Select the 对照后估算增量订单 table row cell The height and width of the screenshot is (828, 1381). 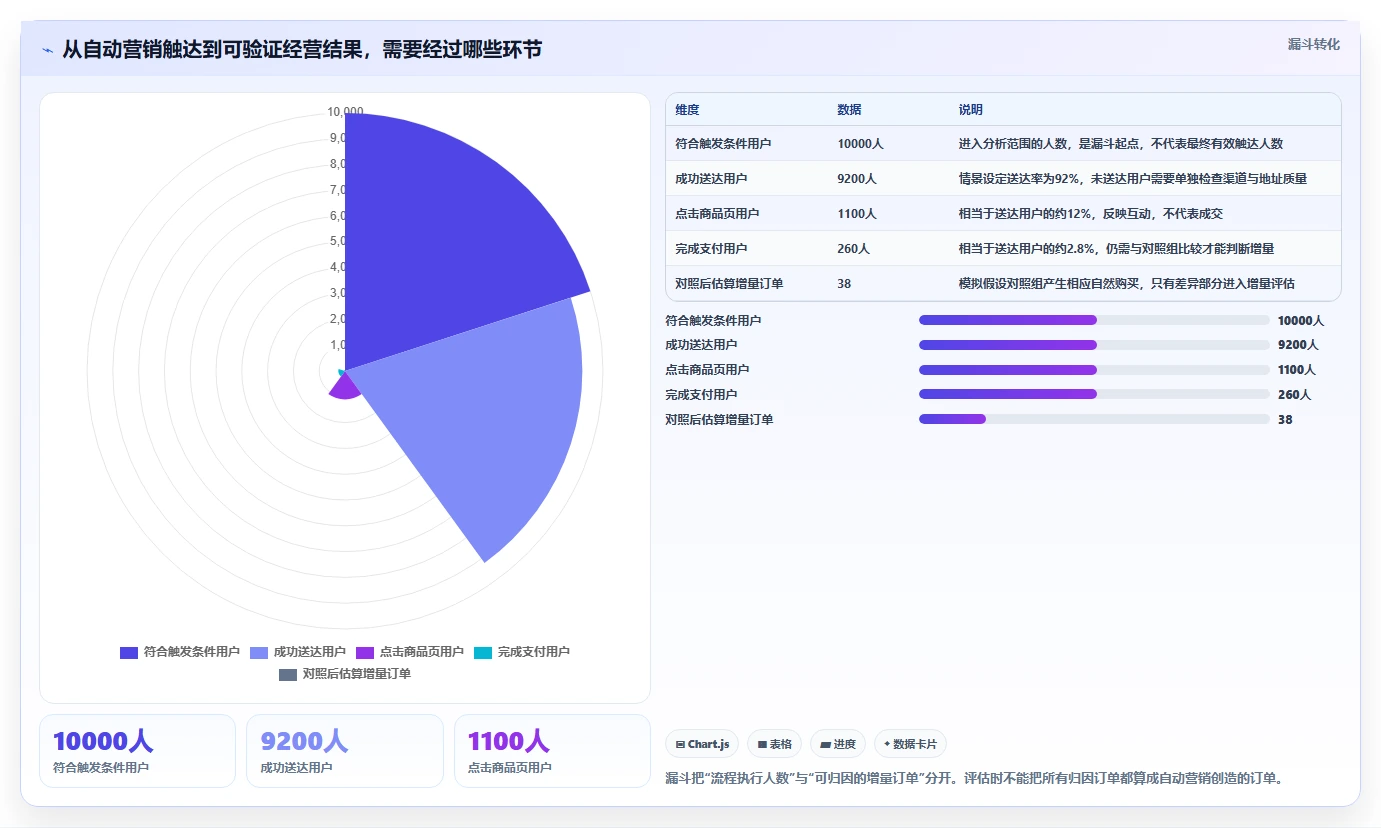coord(729,284)
